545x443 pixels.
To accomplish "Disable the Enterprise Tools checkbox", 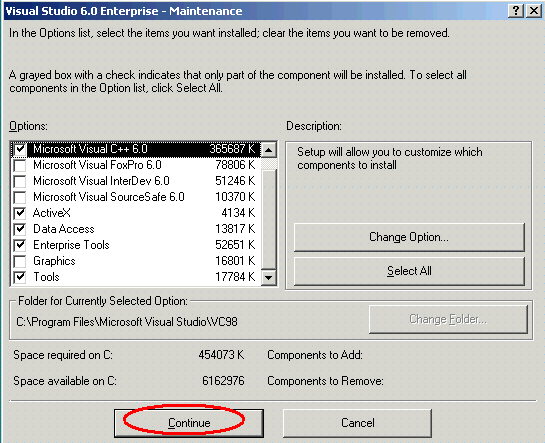I will click(x=20, y=245).
